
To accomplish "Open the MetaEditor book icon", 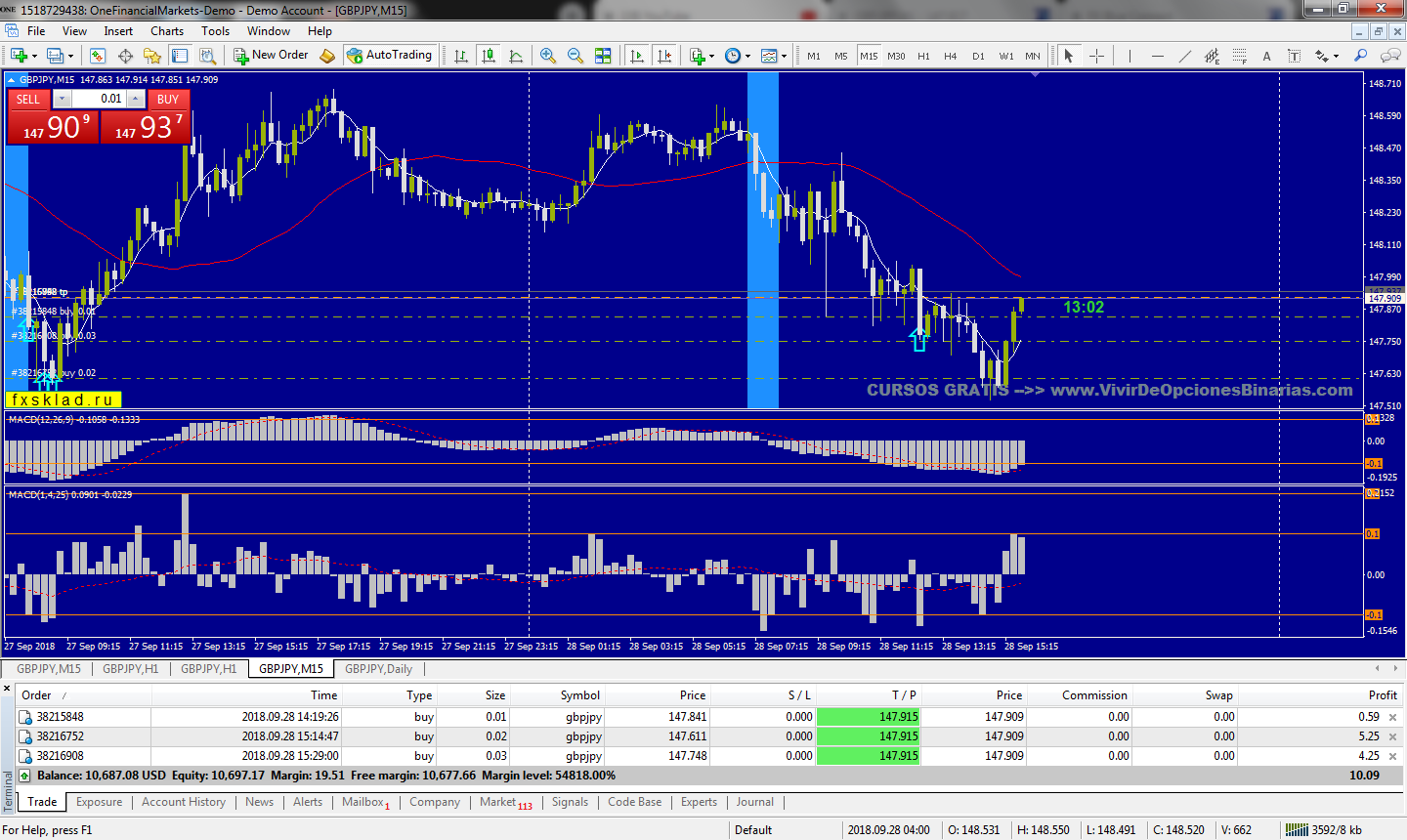I will [327, 56].
